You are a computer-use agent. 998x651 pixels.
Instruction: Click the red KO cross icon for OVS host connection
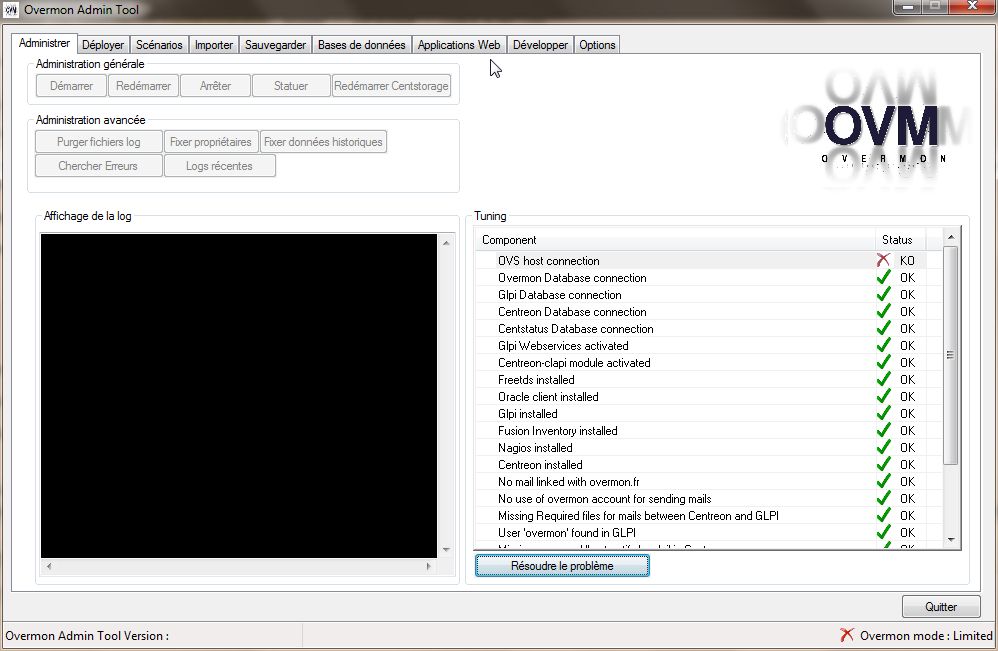883,260
